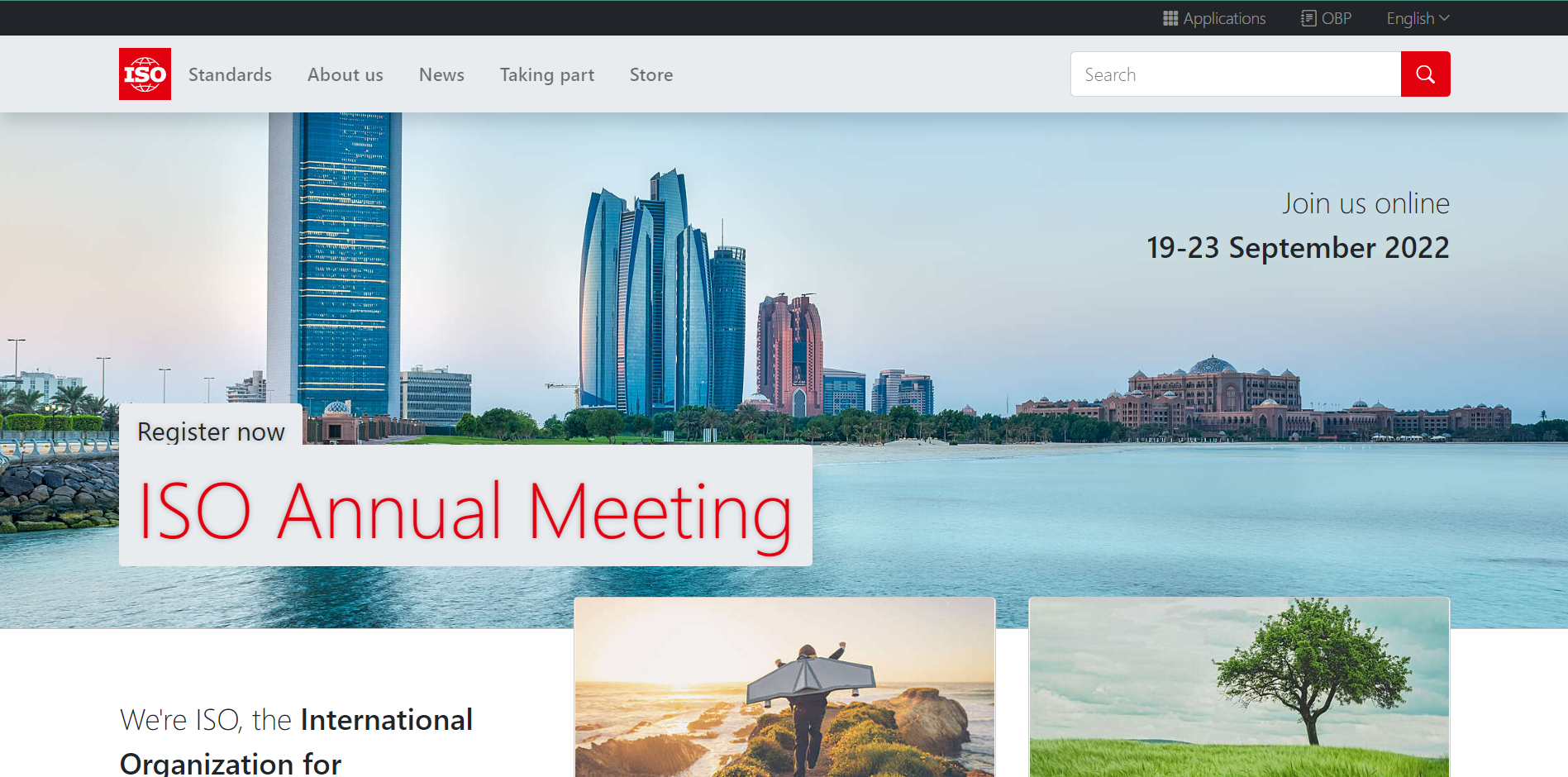The width and height of the screenshot is (1568, 777).
Task: Go to the News section
Action: [441, 74]
